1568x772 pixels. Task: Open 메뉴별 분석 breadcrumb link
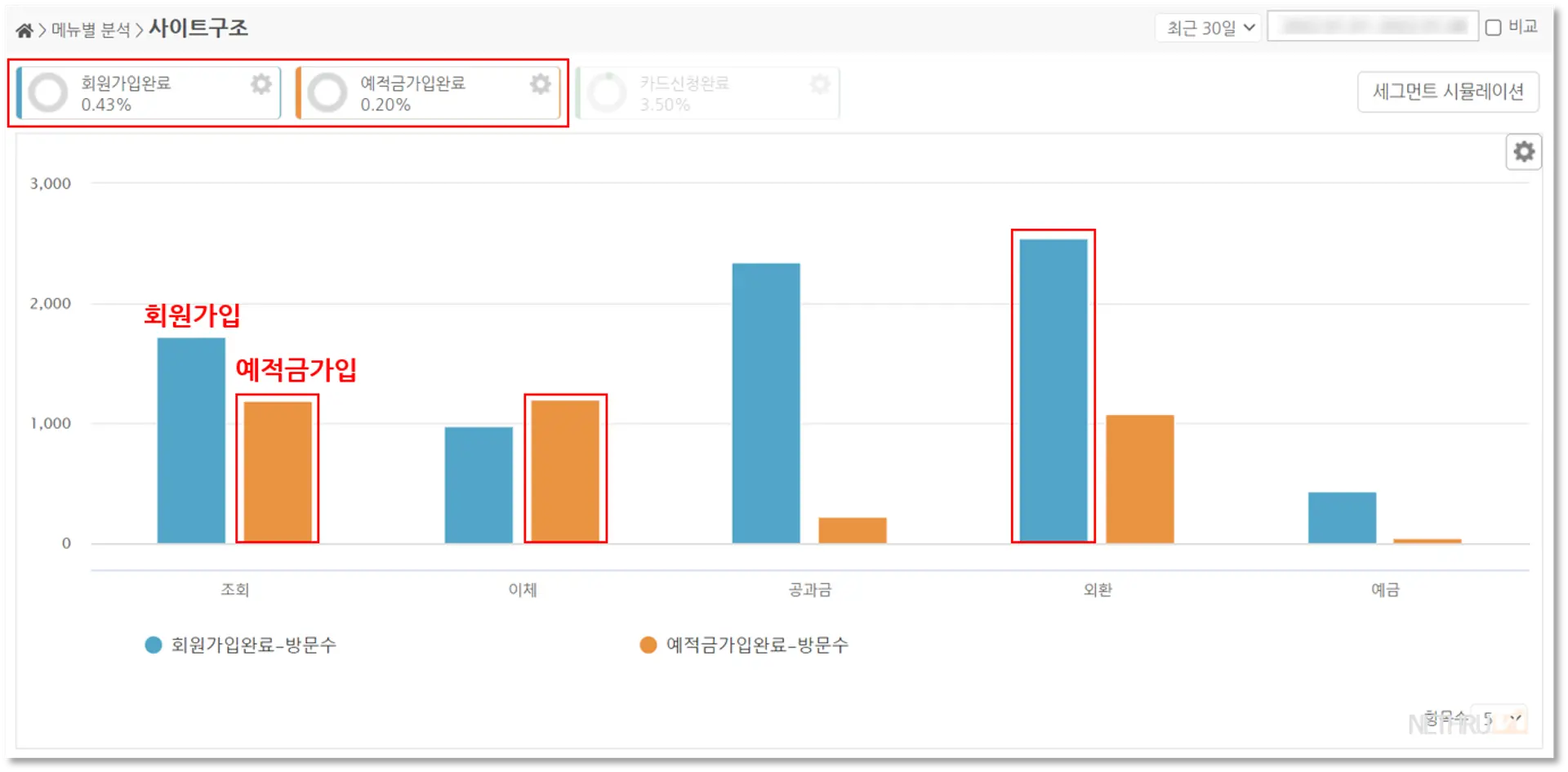point(91,30)
